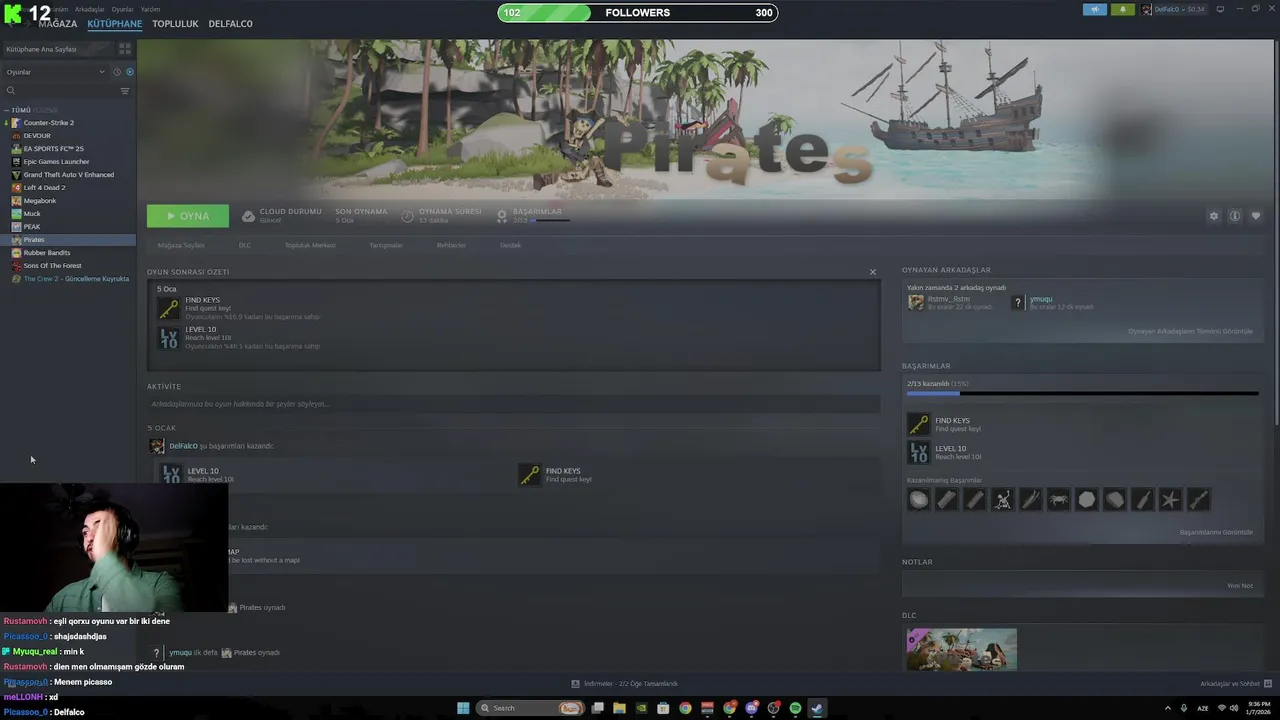Open the DELFALCO profile tab
Image resolution: width=1280 pixels, height=720 pixels.
click(230, 24)
